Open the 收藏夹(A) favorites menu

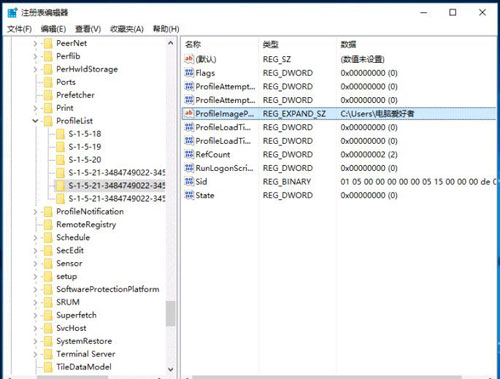pos(127,29)
